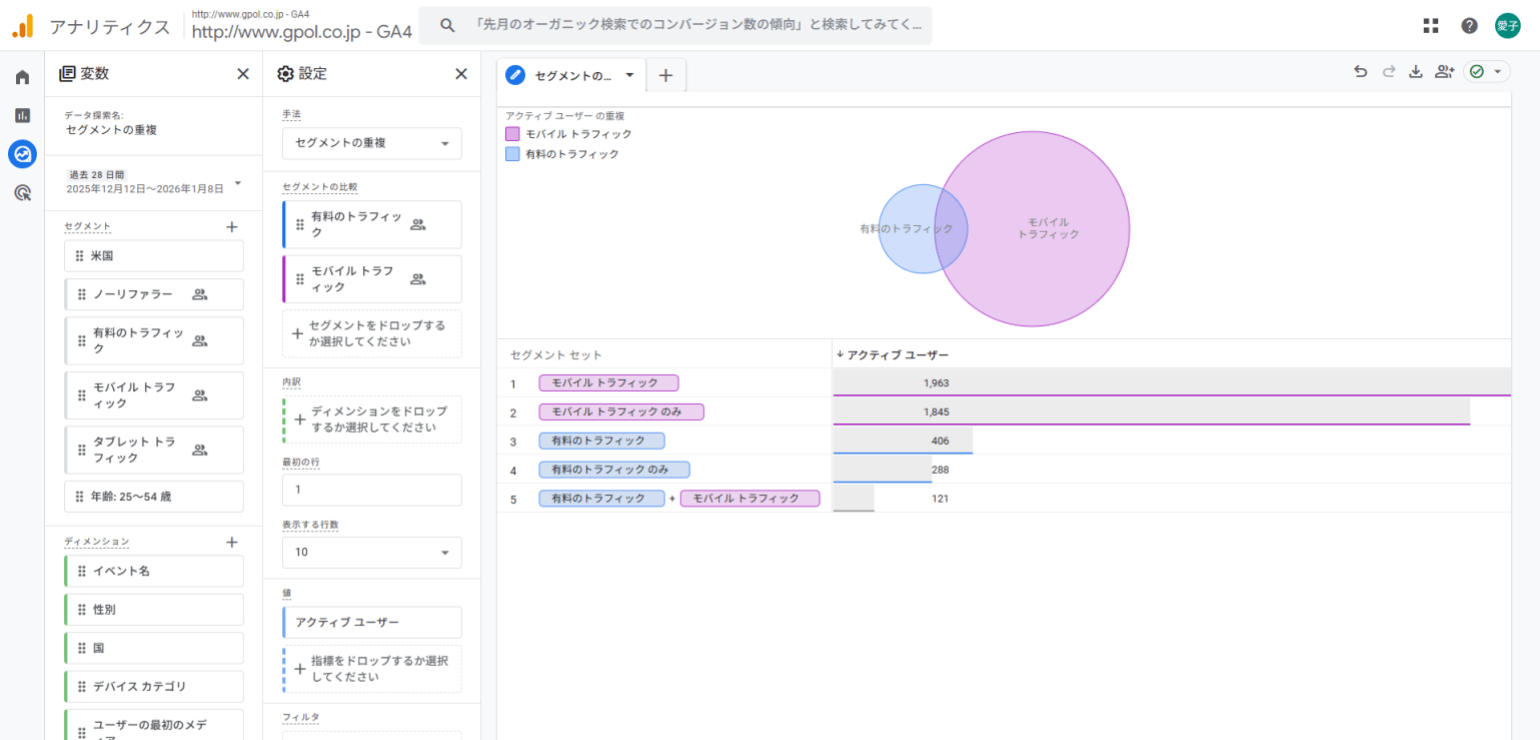1540x740 pixels.
Task: Close the 変数 panel
Action: click(243, 74)
